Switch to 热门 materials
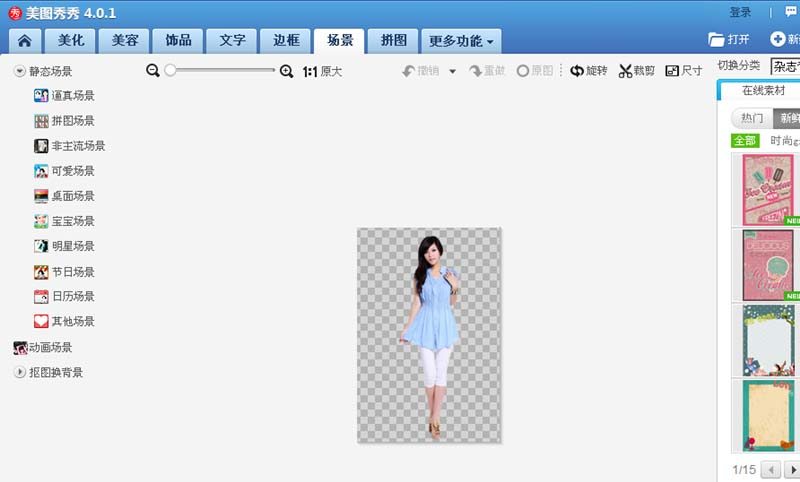This screenshot has height=482, width=800. pyautogui.click(x=752, y=118)
